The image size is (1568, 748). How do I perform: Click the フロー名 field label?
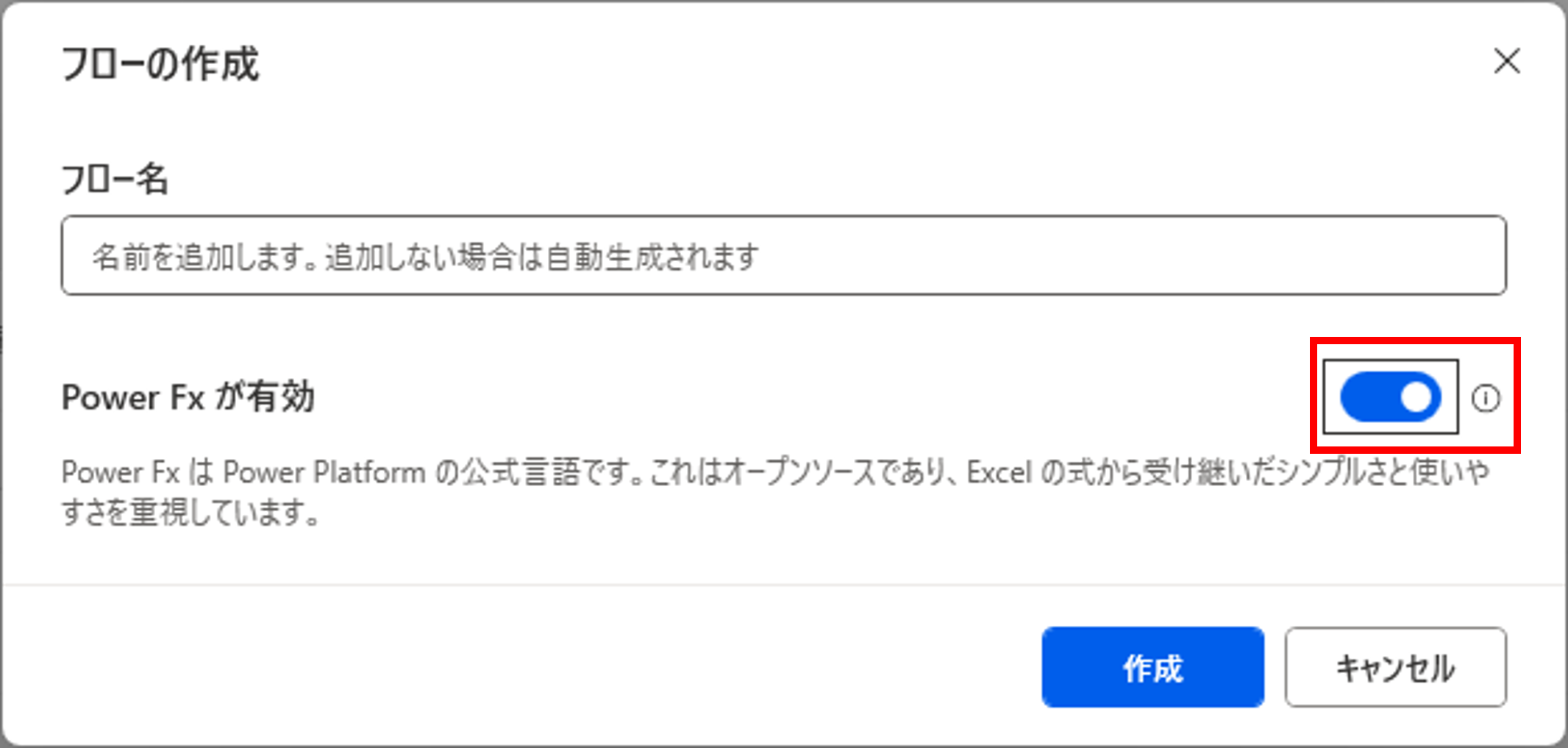point(115,179)
